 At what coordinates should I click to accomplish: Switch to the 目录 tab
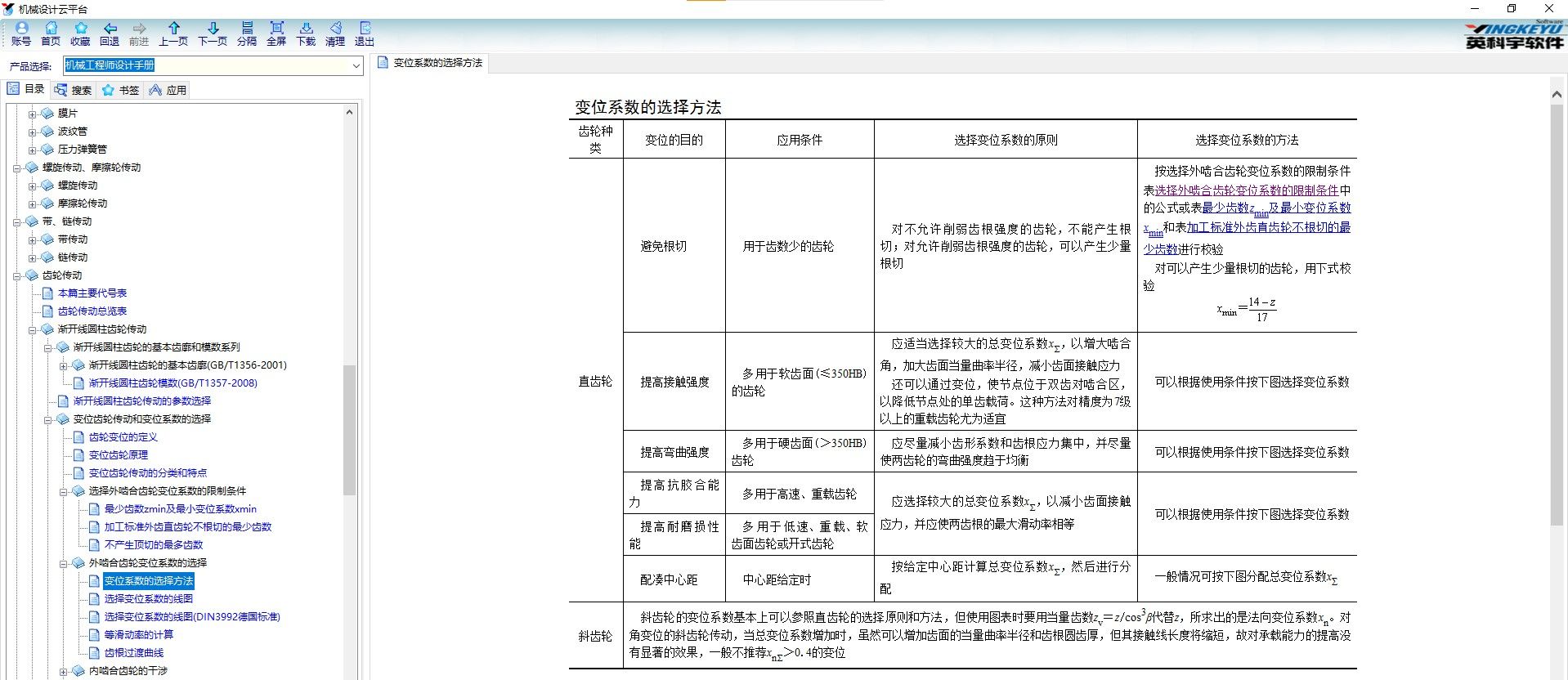tap(25, 89)
